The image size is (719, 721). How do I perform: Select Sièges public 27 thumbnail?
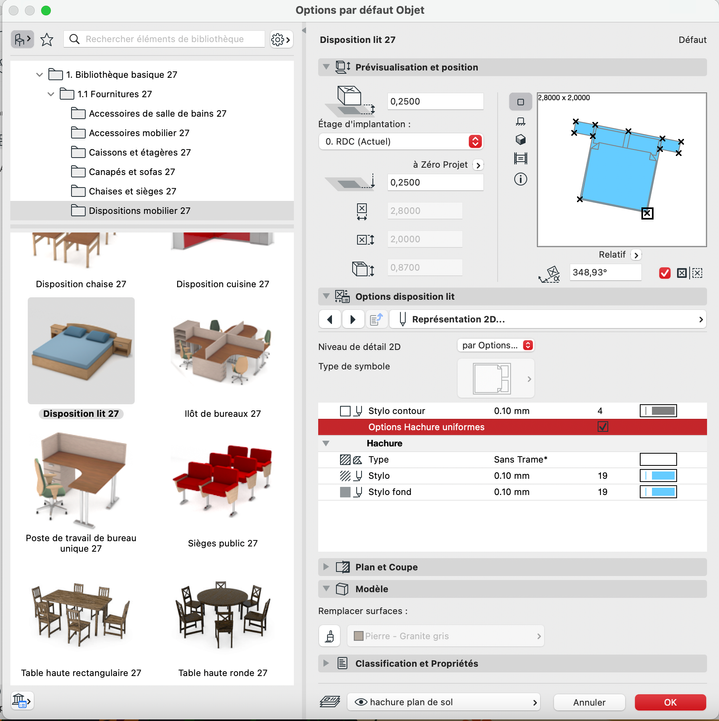pos(223,481)
